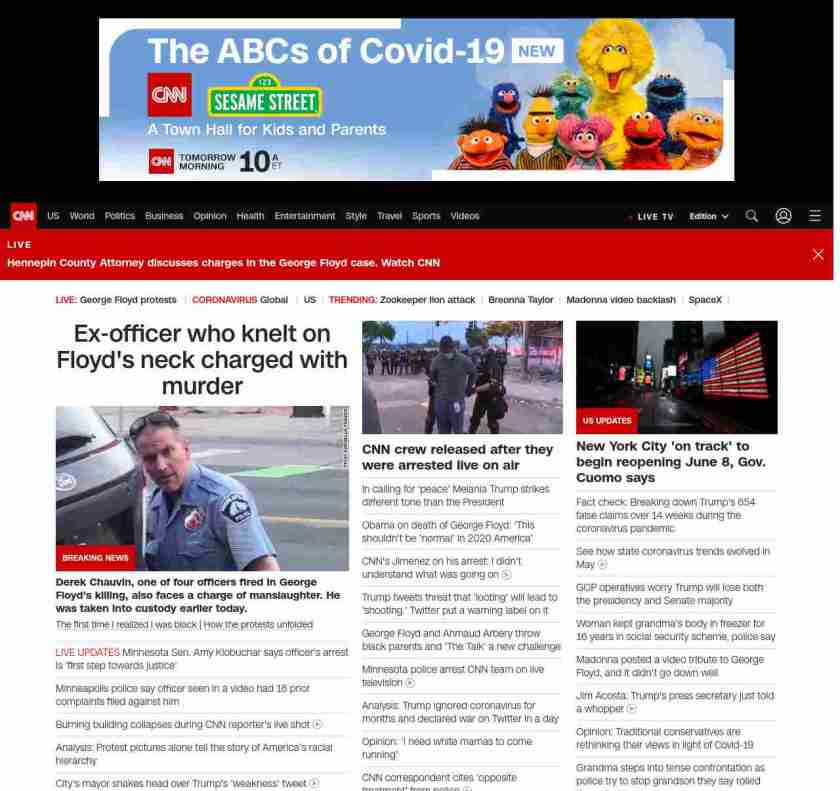Click the Breonna Taylor trending topic
Image resolution: width=840 pixels, height=791 pixels.
[x=521, y=300]
